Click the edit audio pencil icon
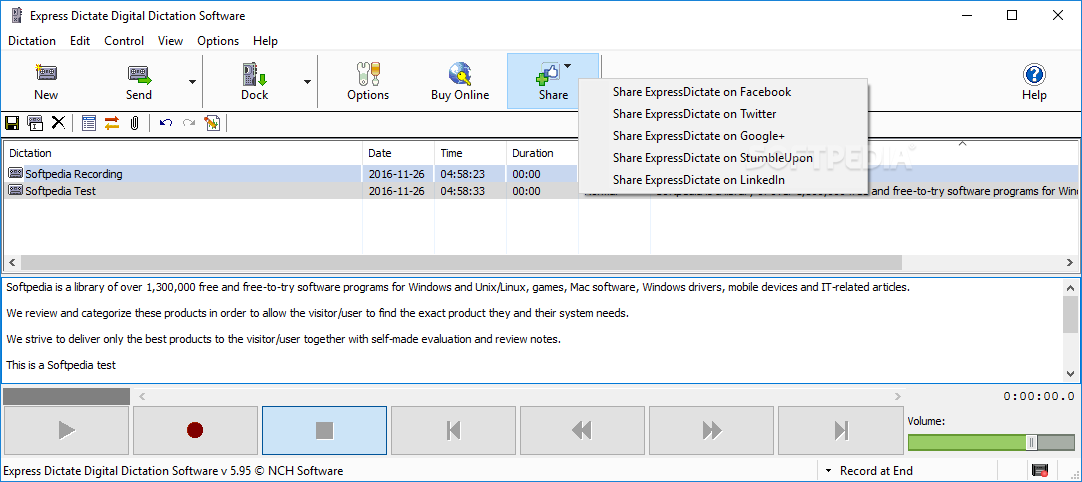The image size is (1082, 482). [212, 123]
